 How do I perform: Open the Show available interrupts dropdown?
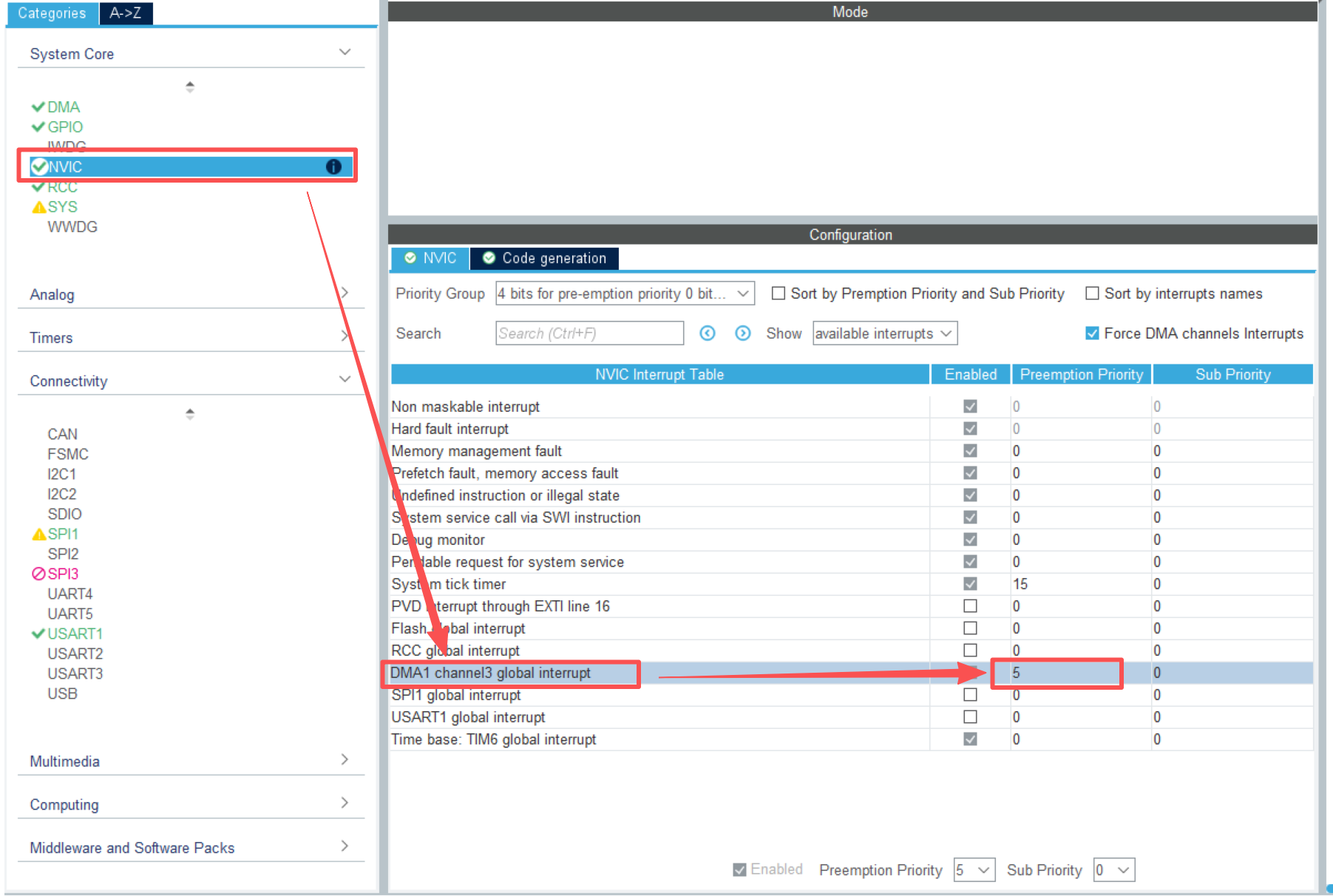885,333
